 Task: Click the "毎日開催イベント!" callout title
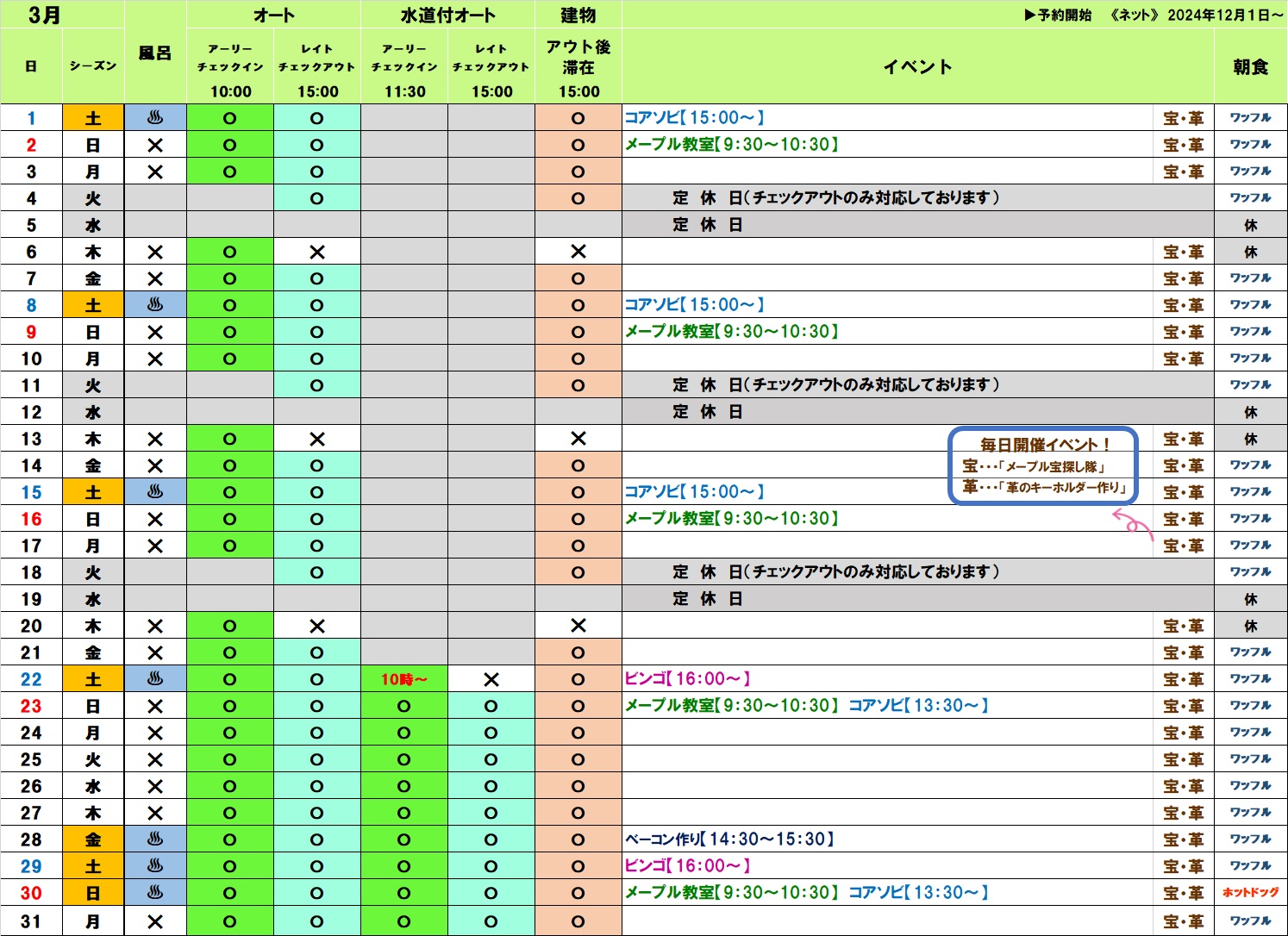tap(1045, 445)
